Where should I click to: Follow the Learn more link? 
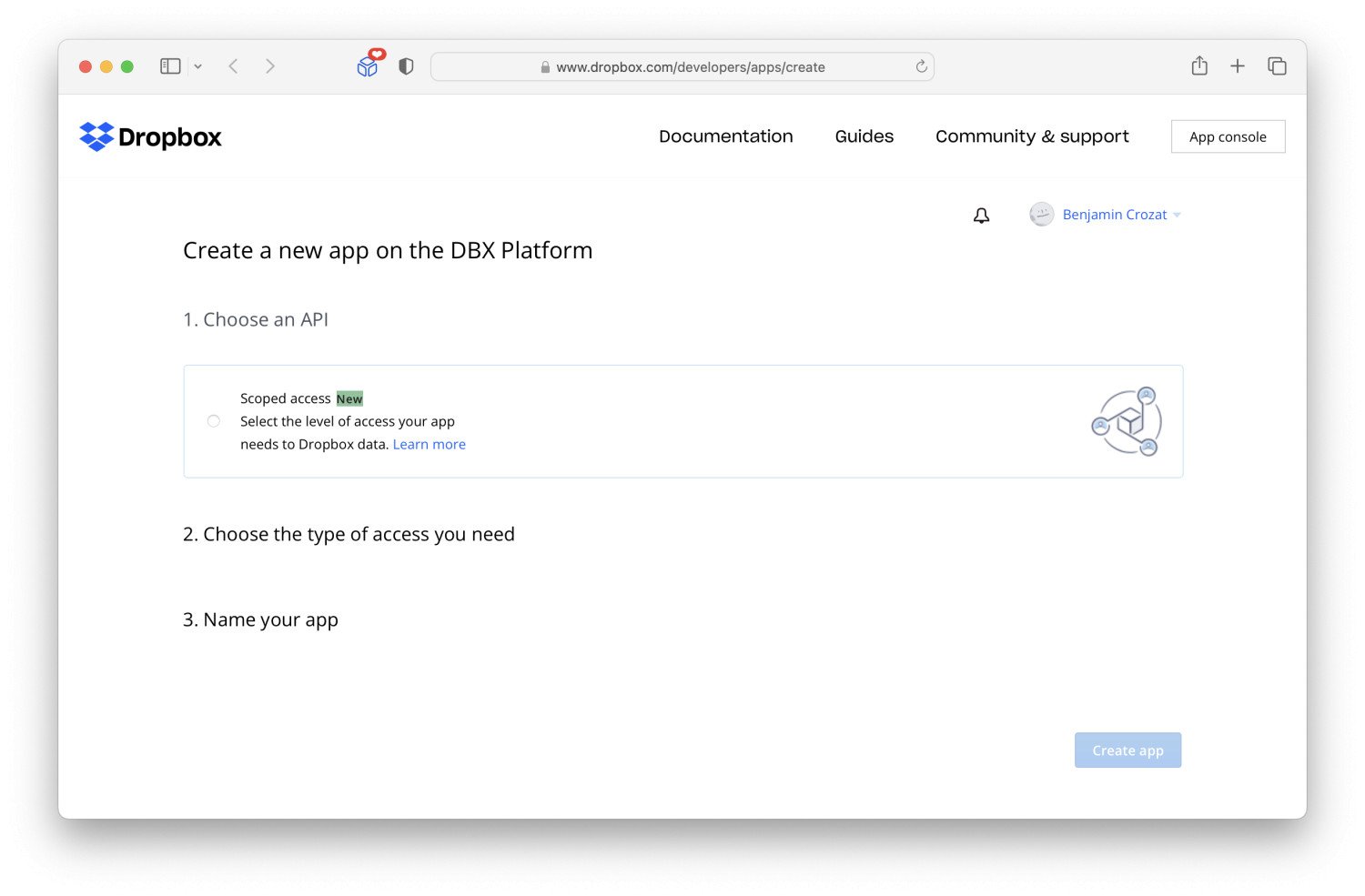click(429, 445)
